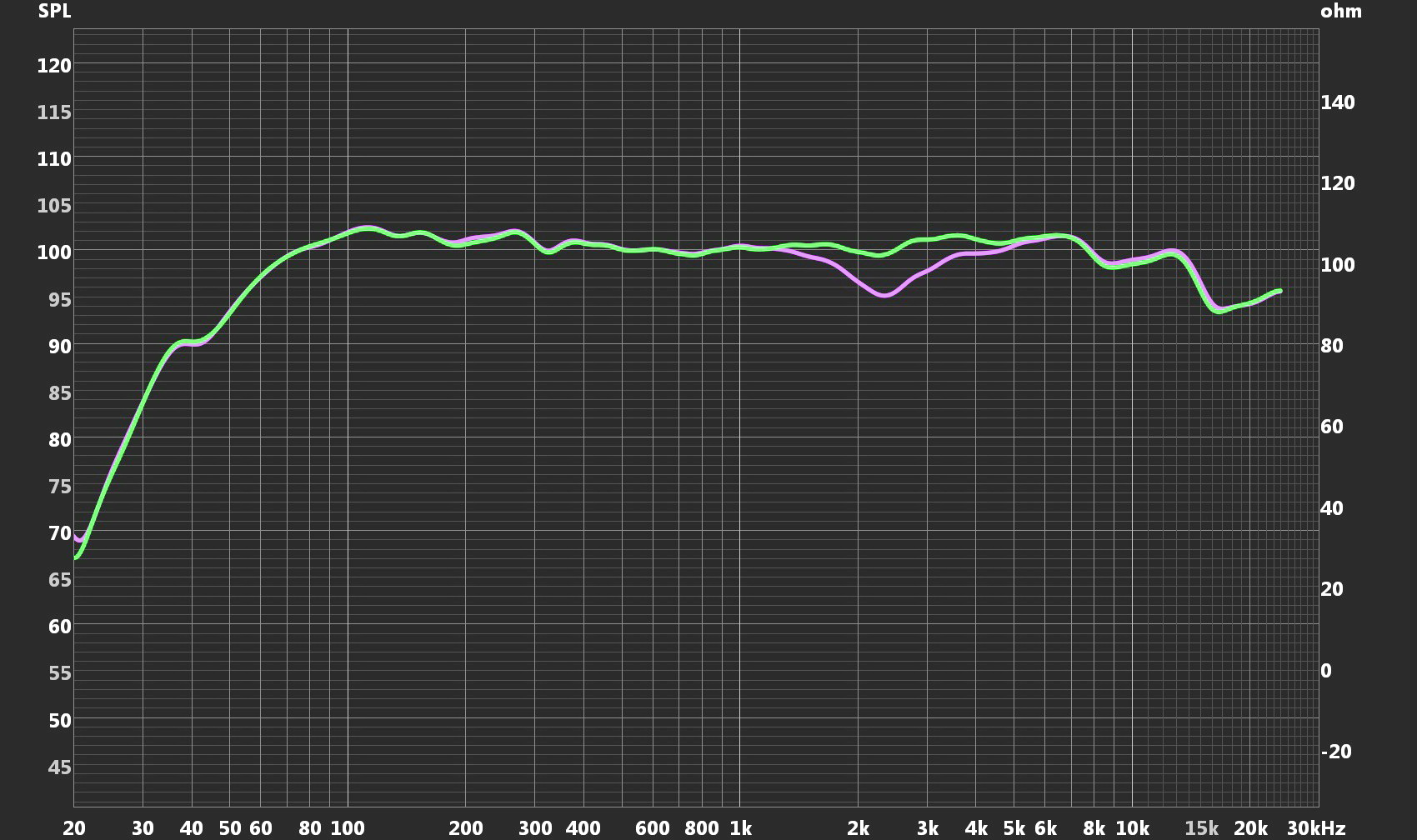Click the 110 SPL axis label
1417x840 pixels.
pos(54,158)
